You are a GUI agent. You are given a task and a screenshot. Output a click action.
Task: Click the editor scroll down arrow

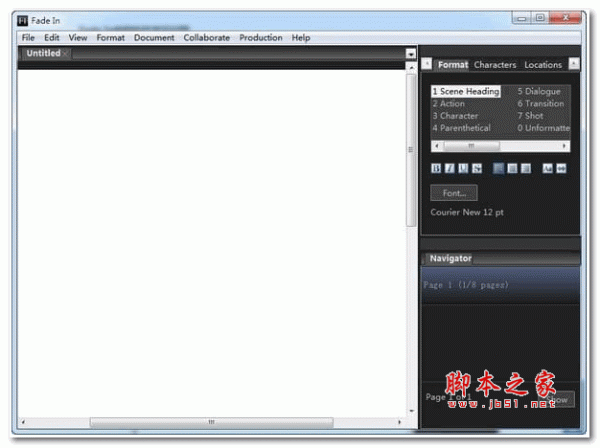[411, 411]
